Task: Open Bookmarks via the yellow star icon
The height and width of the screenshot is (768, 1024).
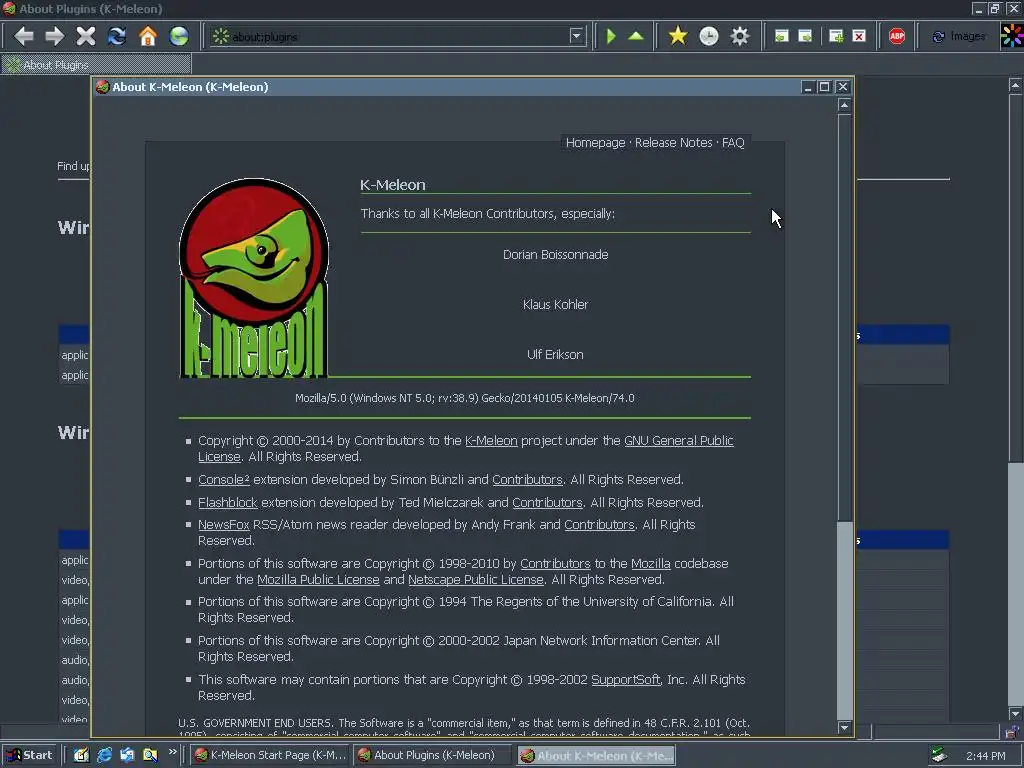Action: [x=678, y=36]
